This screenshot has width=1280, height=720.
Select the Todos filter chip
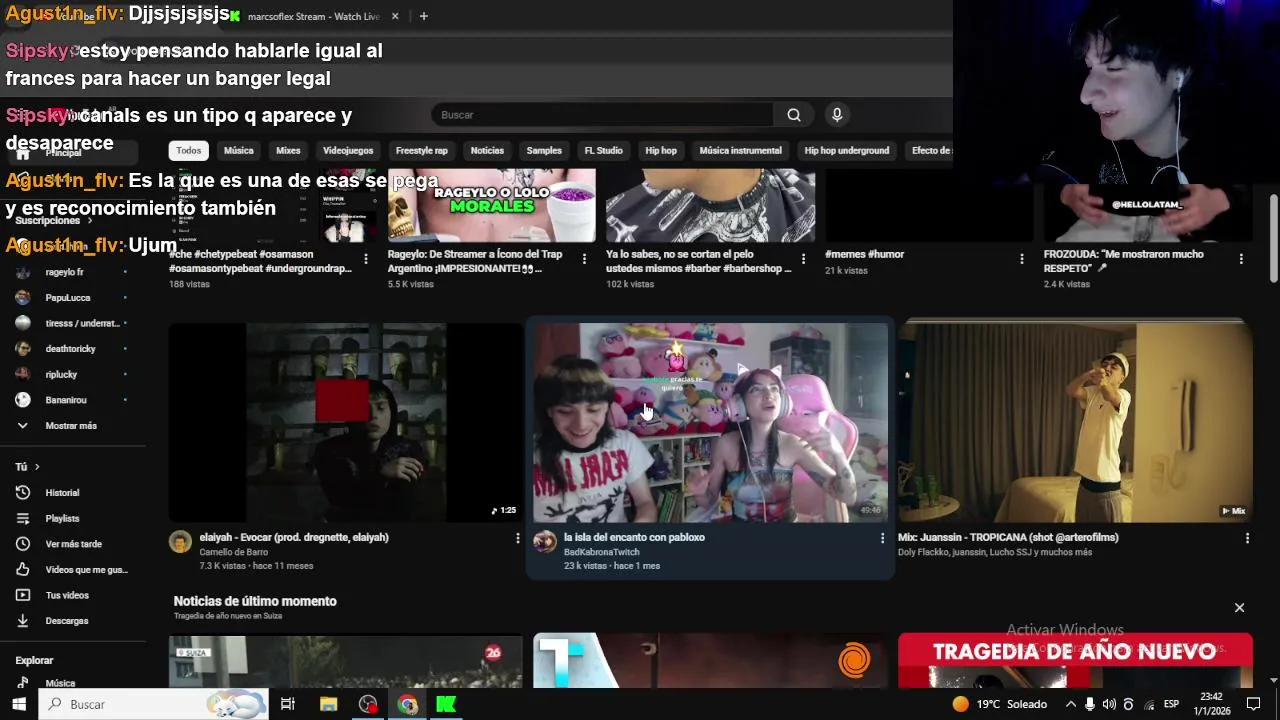point(189,151)
